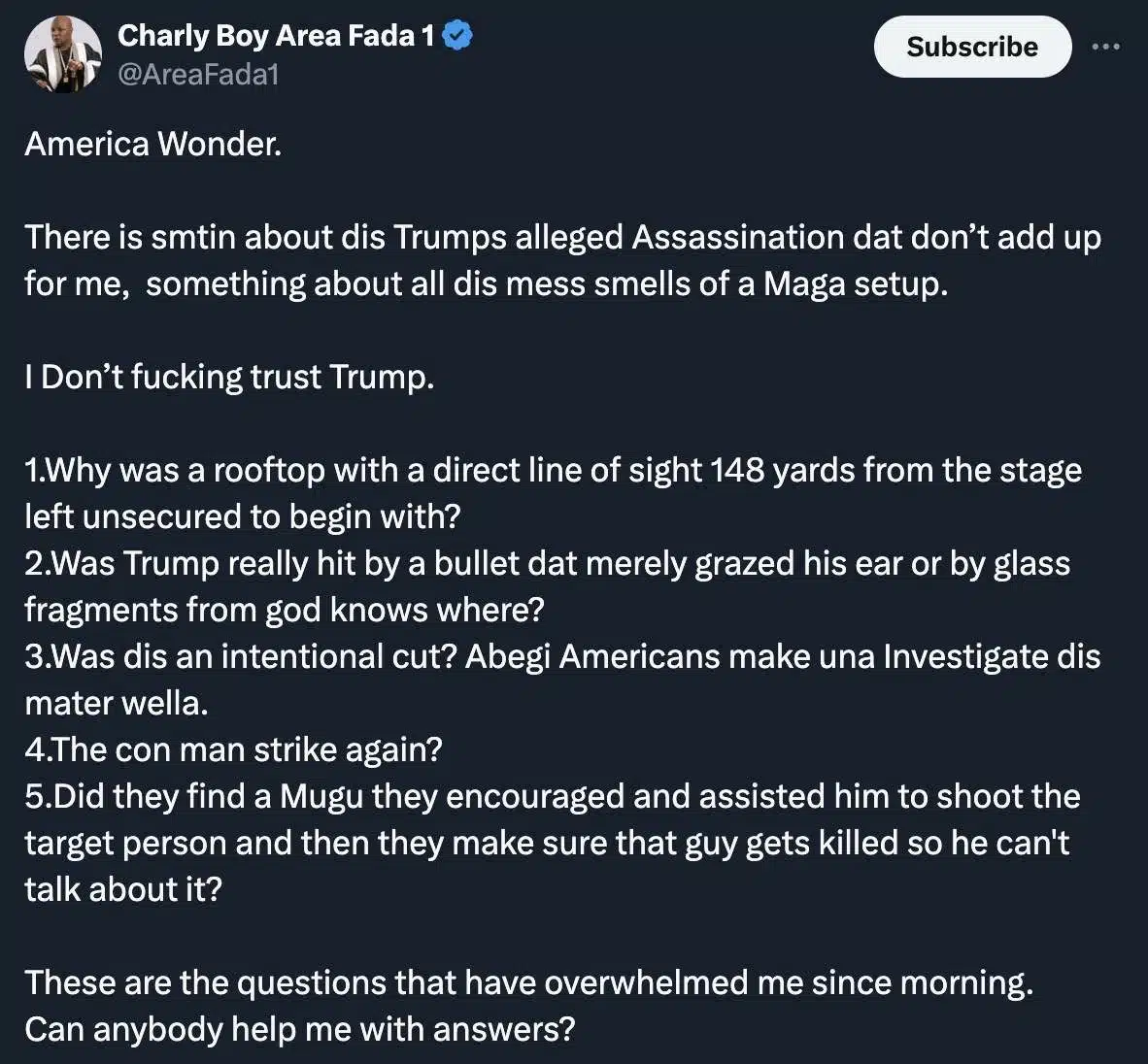Open the Charly Boy Area Fada 1 name link

pyautogui.click(x=276, y=36)
